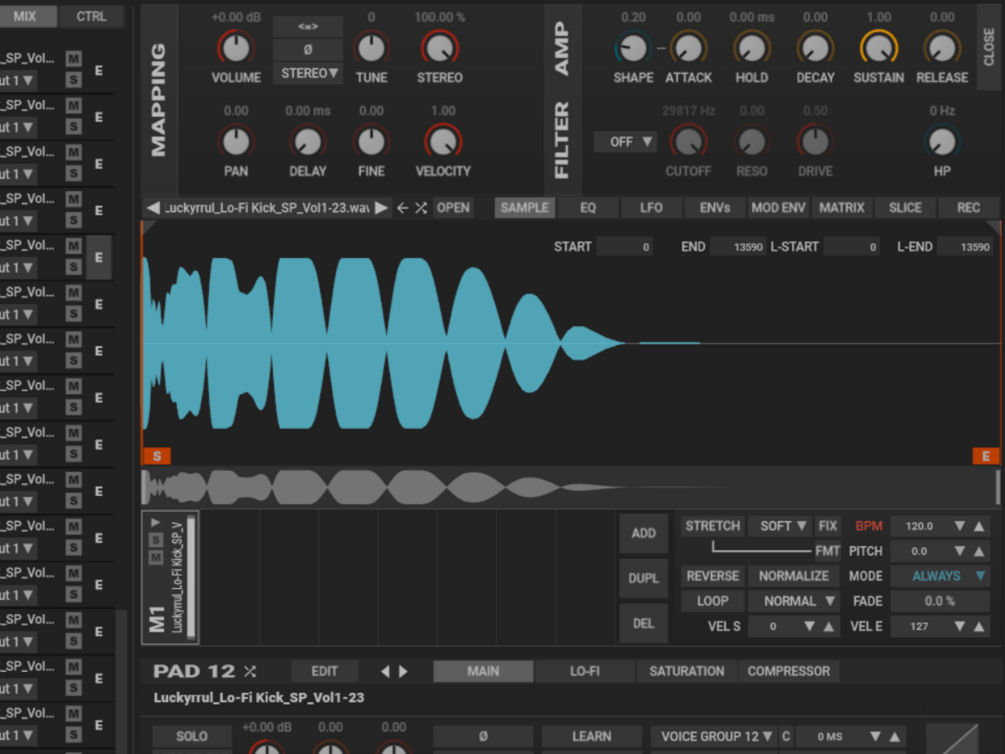Viewport: 1005px width, 754px height.
Task: Click DEL delete layer button
Action: 644,624
